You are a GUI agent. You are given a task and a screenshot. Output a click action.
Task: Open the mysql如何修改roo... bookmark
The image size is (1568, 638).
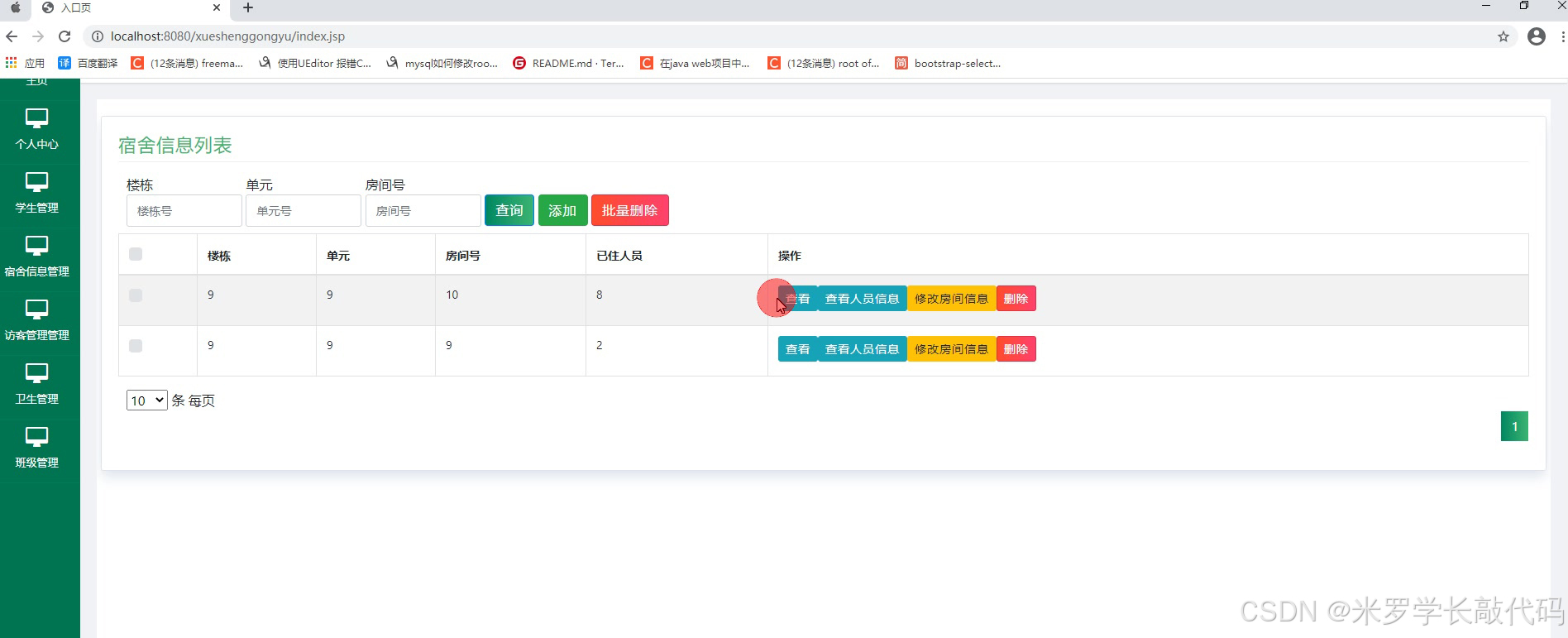coord(442,63)
